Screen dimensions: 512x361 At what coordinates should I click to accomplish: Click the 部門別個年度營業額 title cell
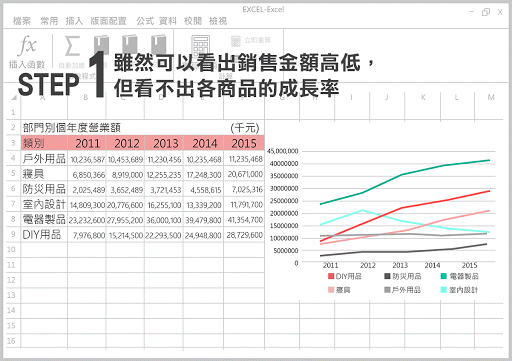(x=72, y=128)
